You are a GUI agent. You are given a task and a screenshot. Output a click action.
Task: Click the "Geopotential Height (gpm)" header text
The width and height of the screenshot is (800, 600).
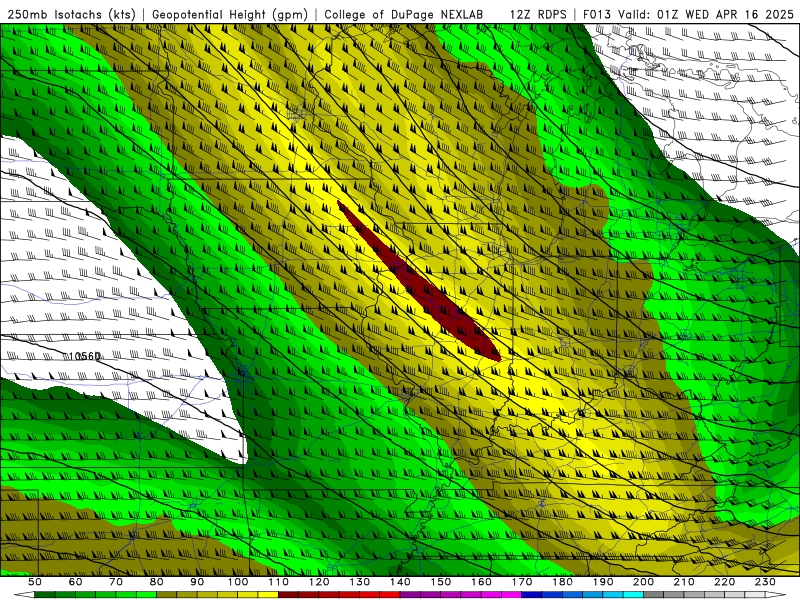230,14
